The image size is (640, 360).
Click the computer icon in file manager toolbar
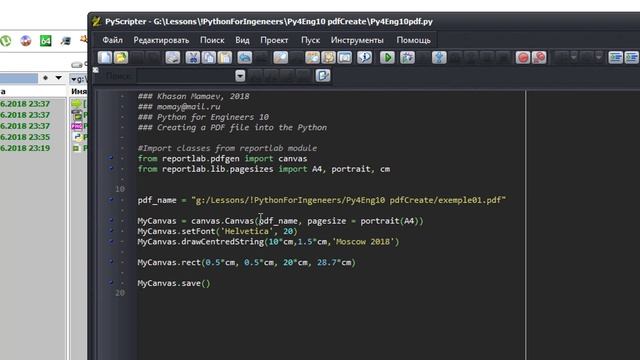click(66, 41)
